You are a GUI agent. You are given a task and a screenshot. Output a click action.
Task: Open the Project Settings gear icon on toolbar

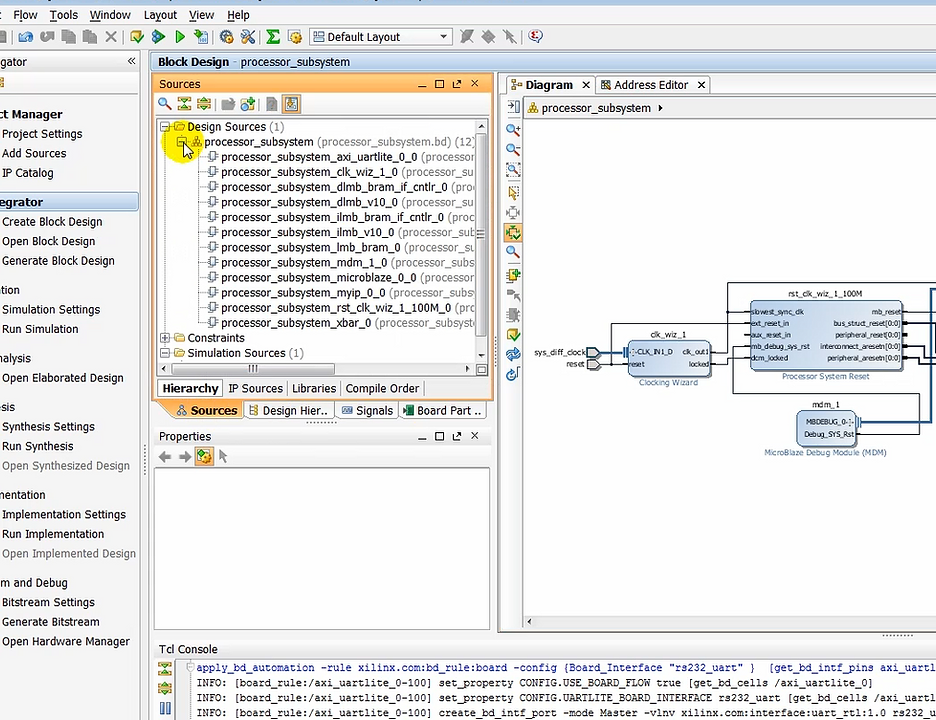click(x=228, y=37)
